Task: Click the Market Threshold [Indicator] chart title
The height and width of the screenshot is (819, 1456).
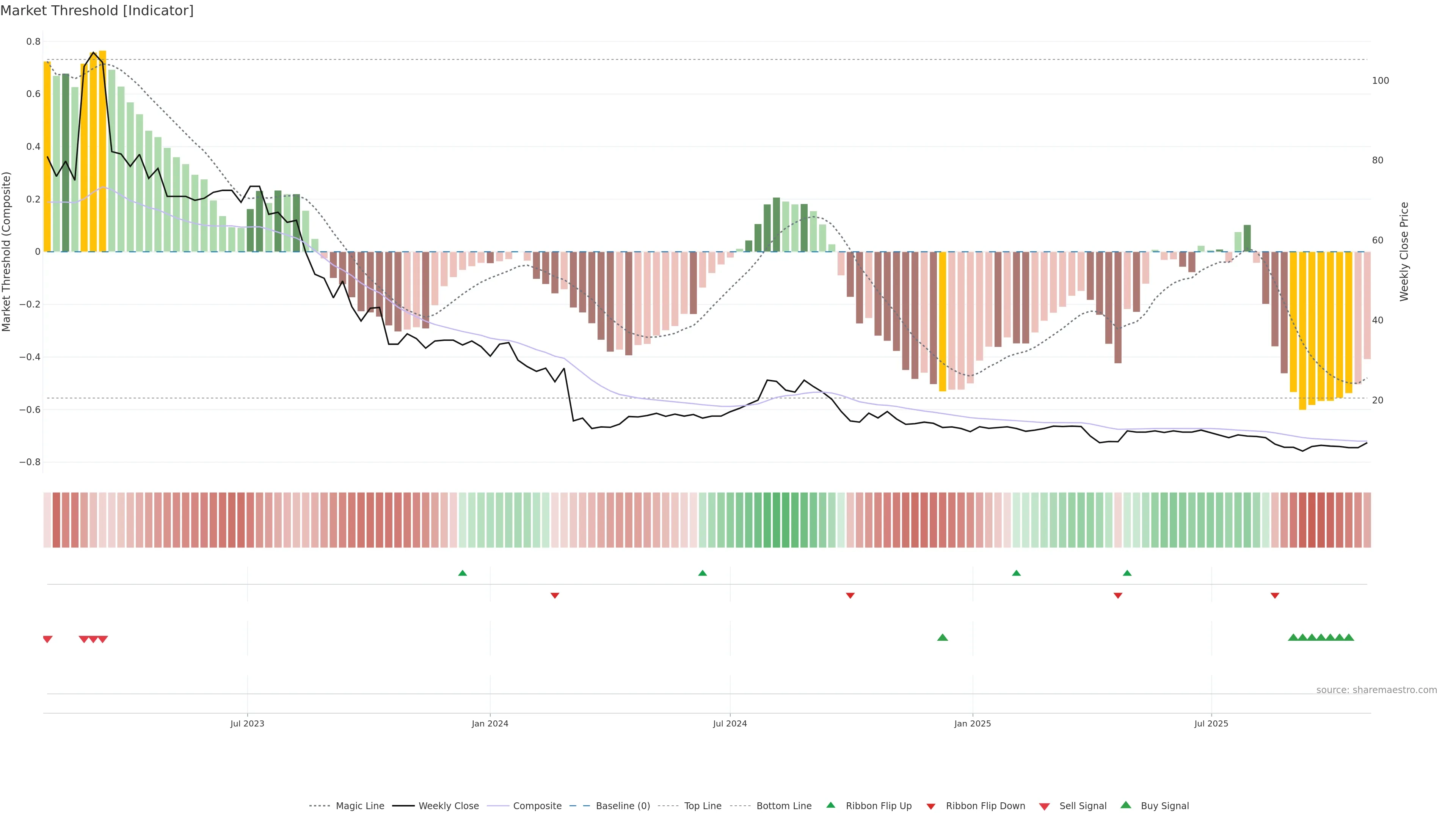Action: [x=97, y=11]
